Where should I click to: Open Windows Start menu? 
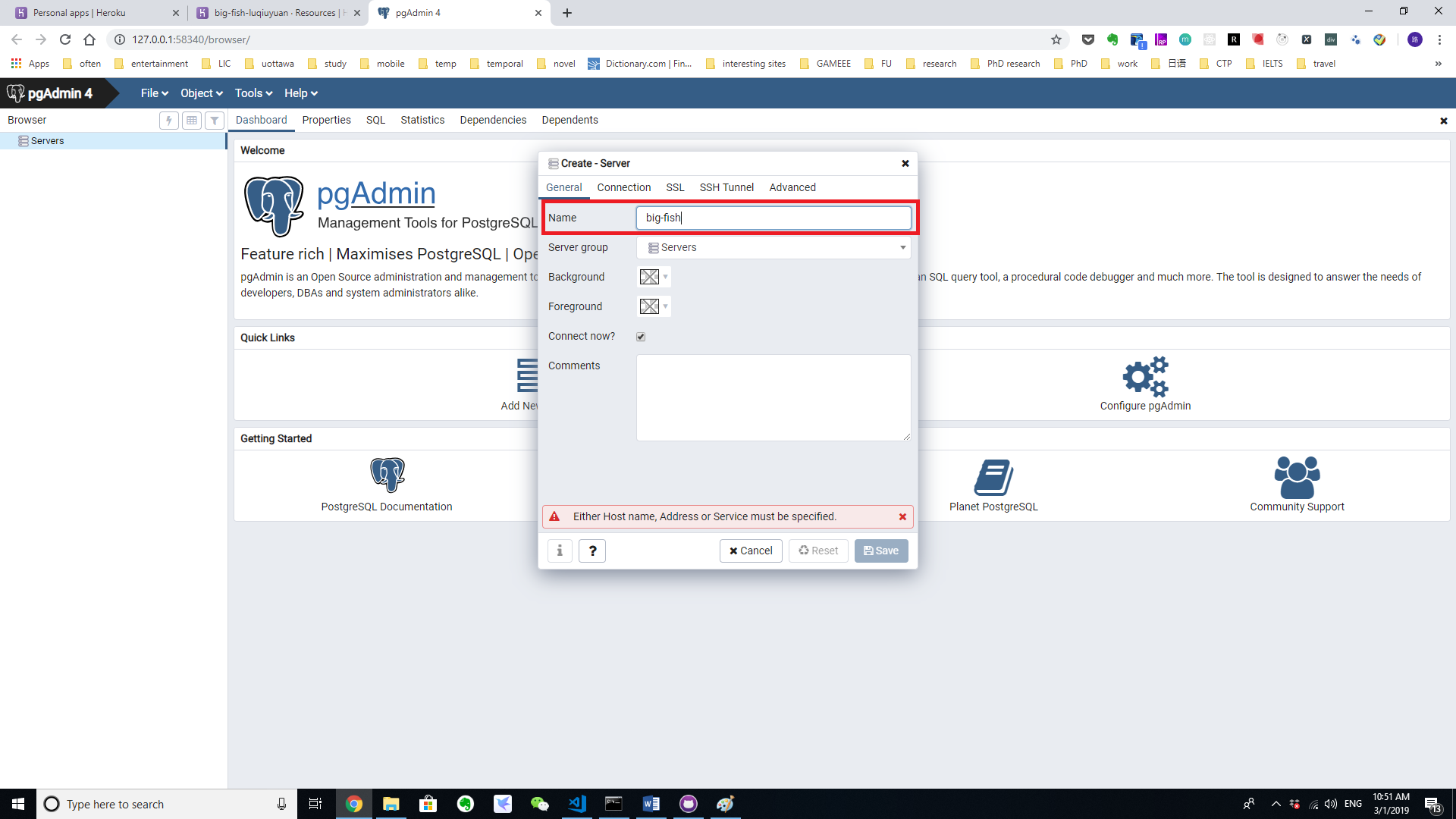point(18,804)
